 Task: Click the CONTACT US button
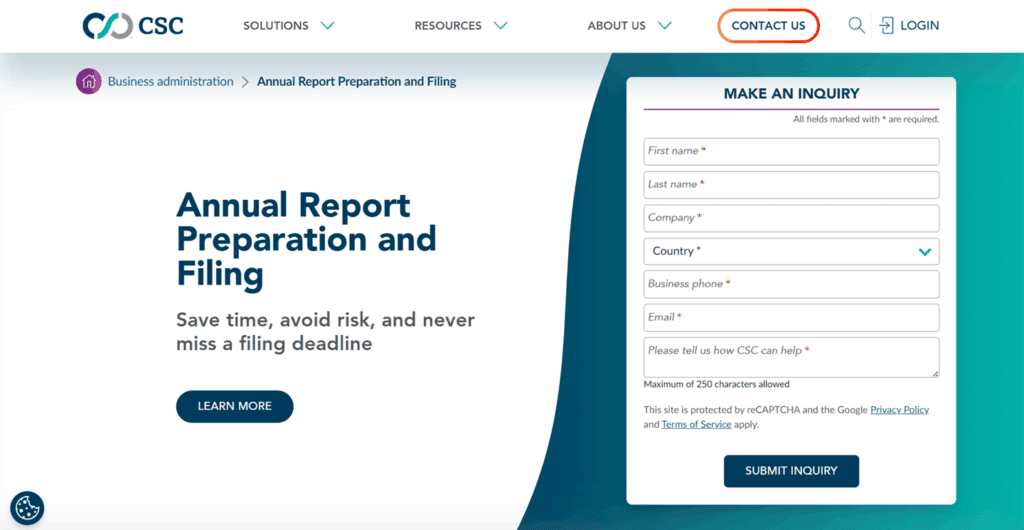coord(769,26)
